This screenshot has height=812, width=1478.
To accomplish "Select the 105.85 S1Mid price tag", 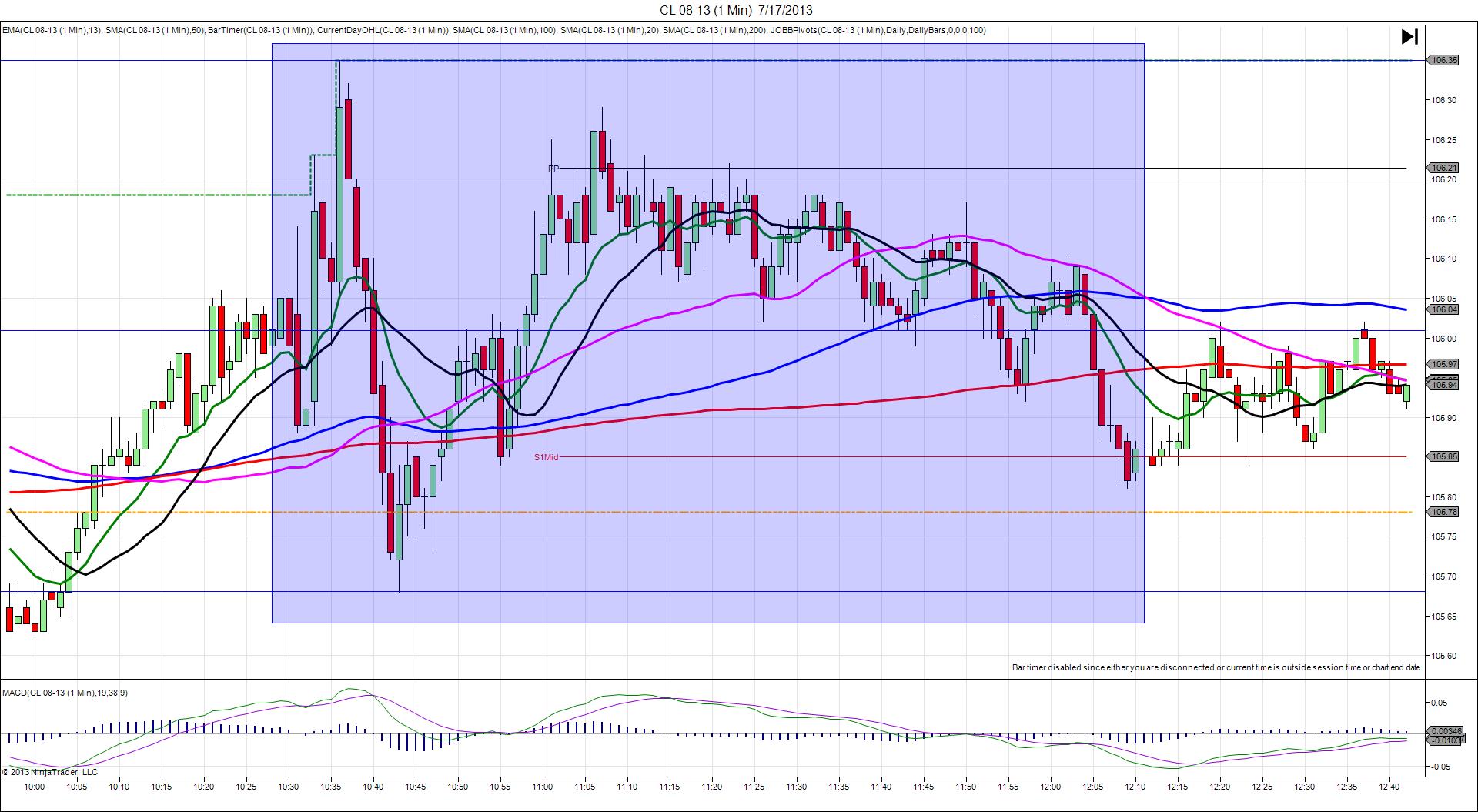I will pos(1443,456).
